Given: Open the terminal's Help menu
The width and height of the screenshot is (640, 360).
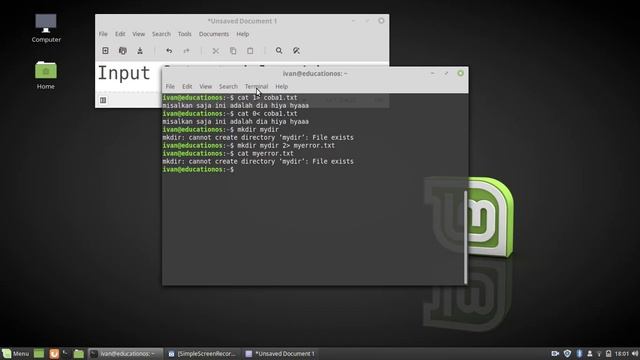Looking at the screenshot, I should tap(282, 87).
